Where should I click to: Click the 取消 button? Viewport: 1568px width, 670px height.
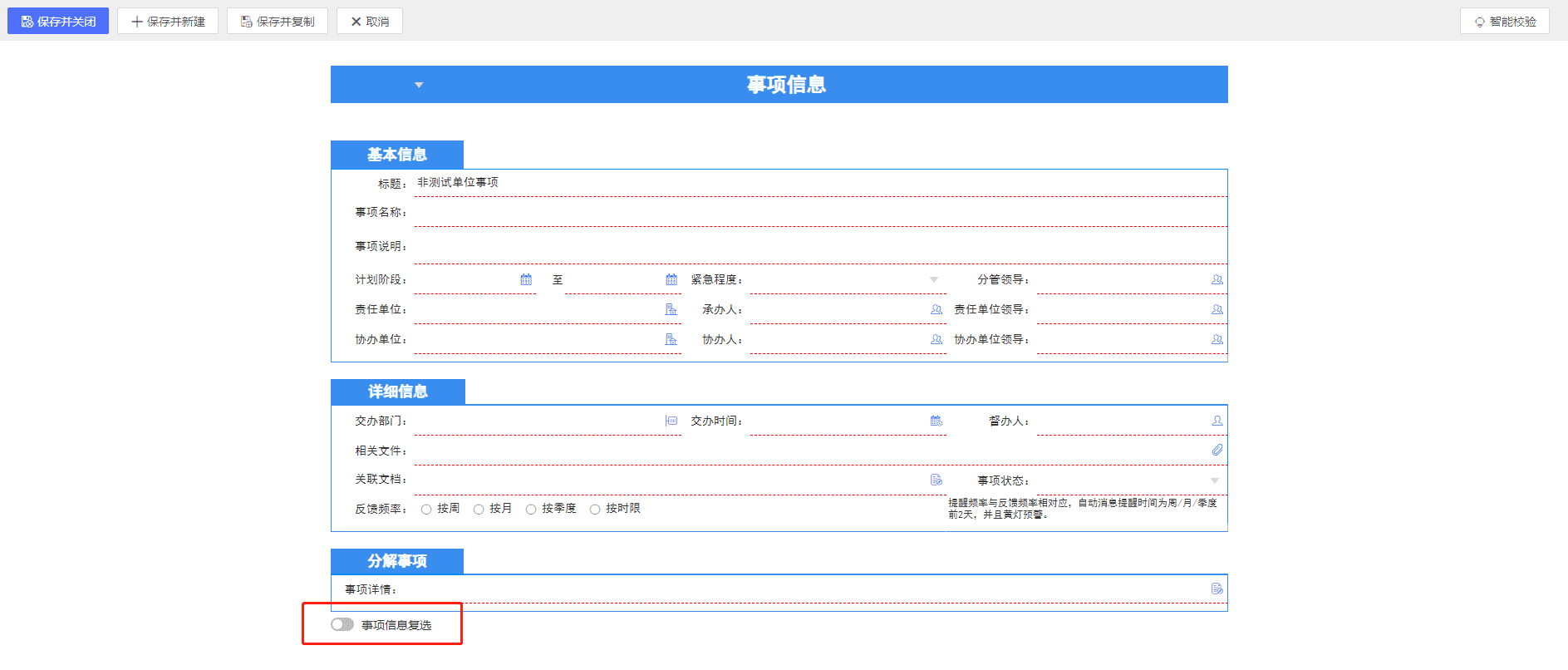(x=370, y=22)
